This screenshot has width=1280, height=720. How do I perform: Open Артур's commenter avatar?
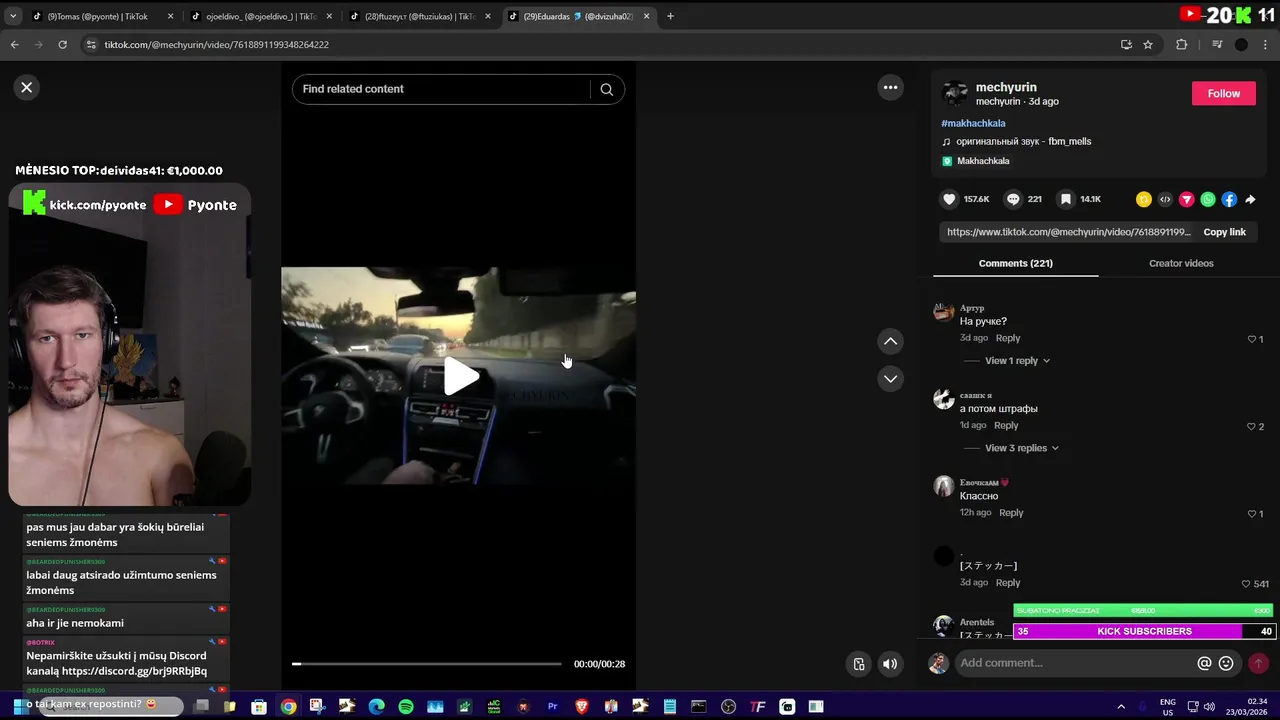[x=943, y=312]
